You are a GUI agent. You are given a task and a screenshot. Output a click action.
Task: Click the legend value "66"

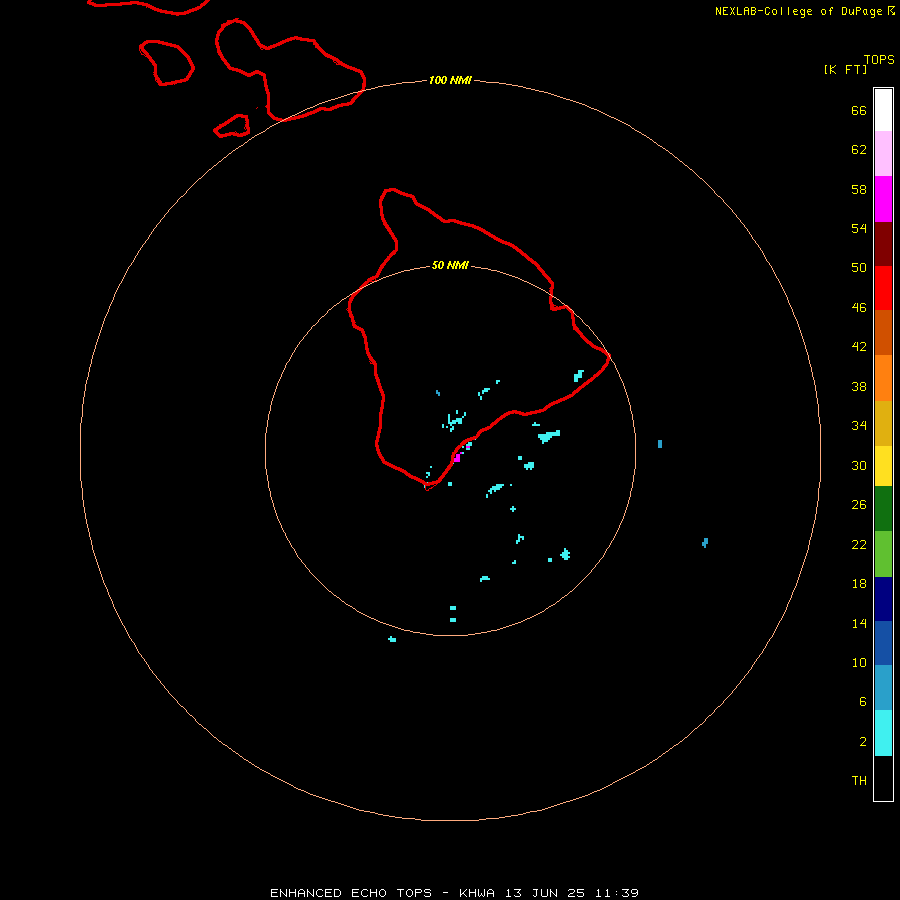(x=859, y=110)
